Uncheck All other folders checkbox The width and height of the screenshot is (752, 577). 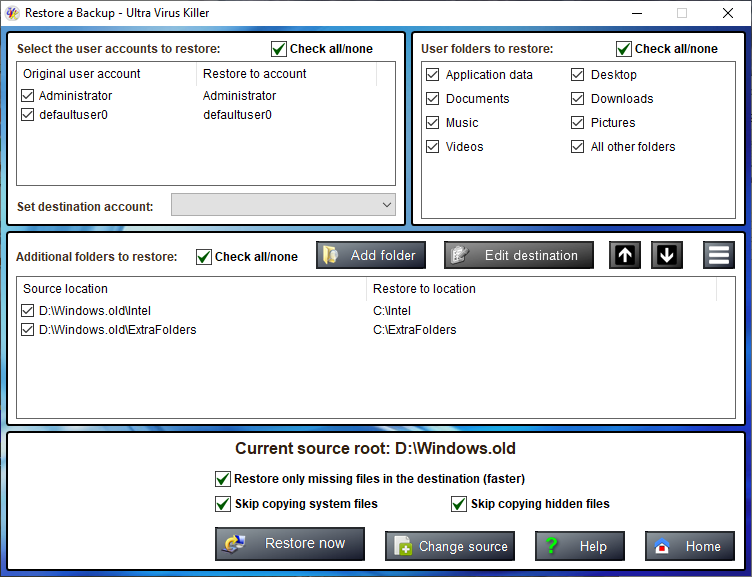pyautogui.click(x=577, y=147)
